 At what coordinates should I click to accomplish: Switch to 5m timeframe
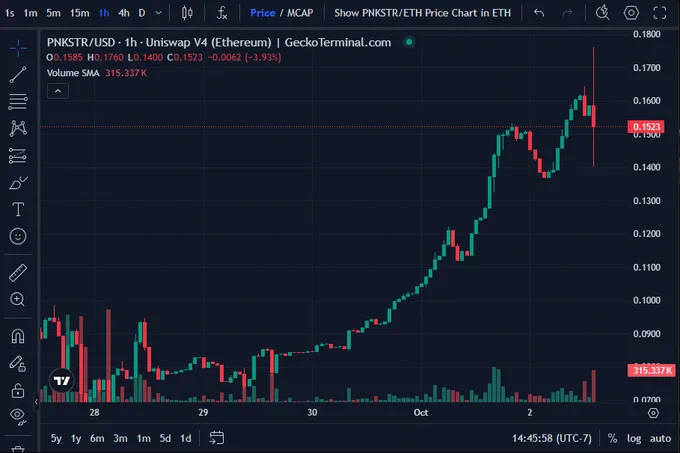53,13
